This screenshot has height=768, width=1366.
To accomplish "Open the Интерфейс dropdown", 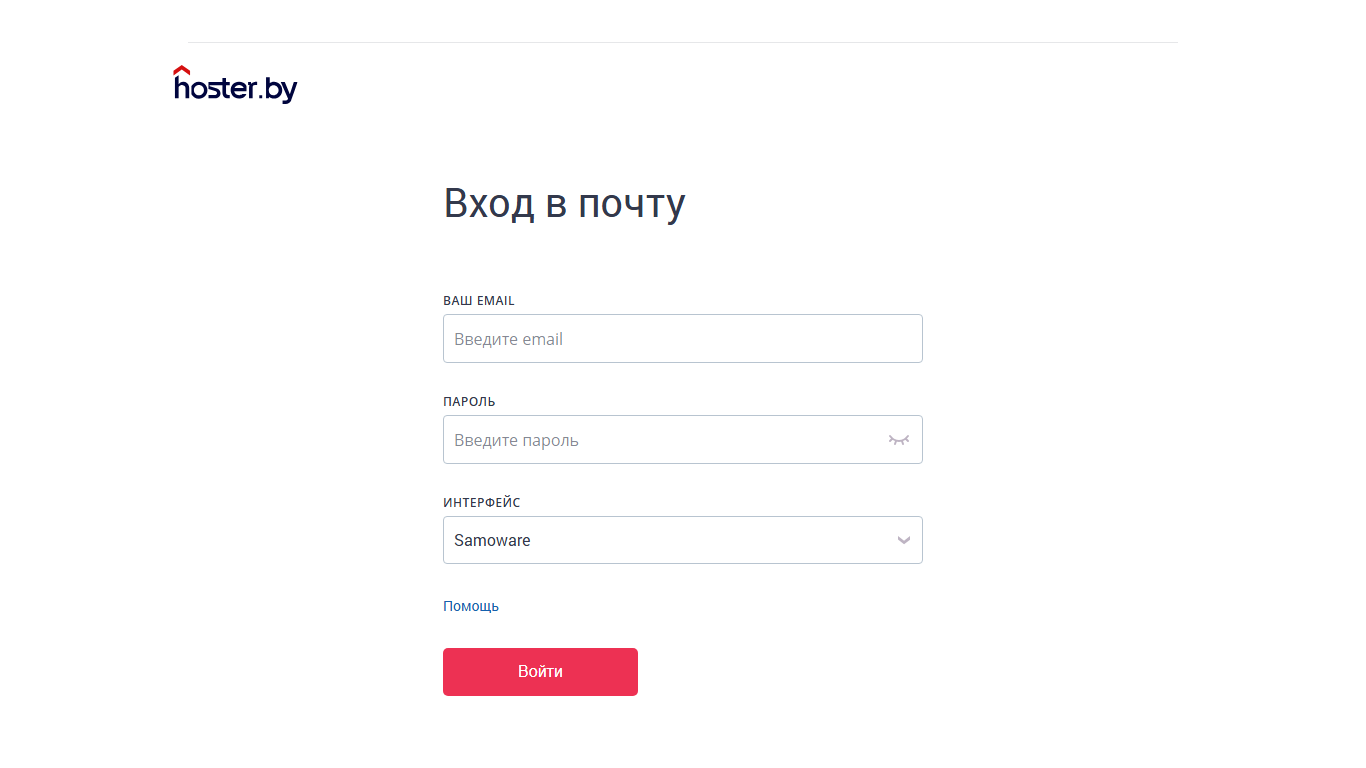I will 682,540.
